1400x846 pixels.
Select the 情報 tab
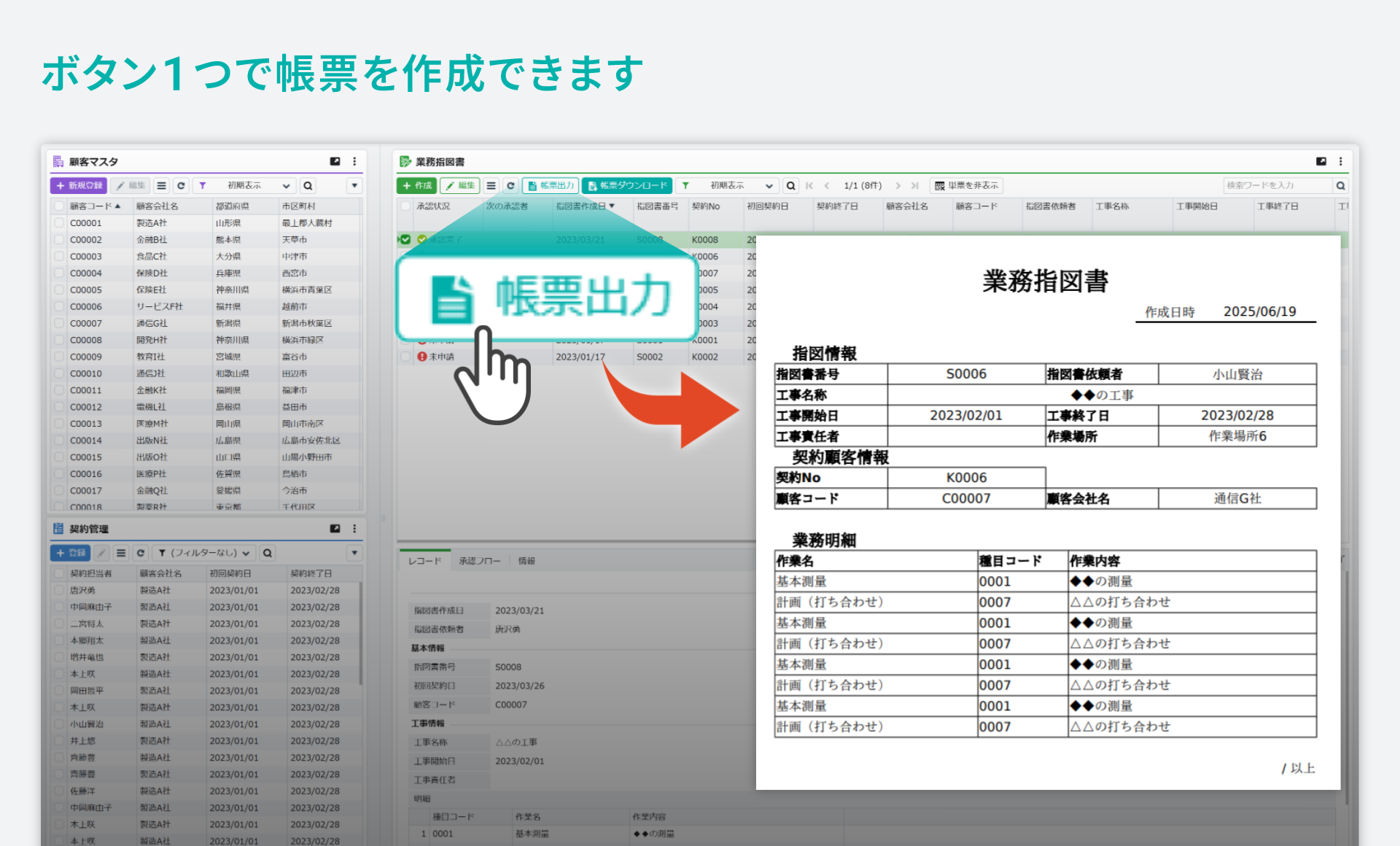[527, 561]
